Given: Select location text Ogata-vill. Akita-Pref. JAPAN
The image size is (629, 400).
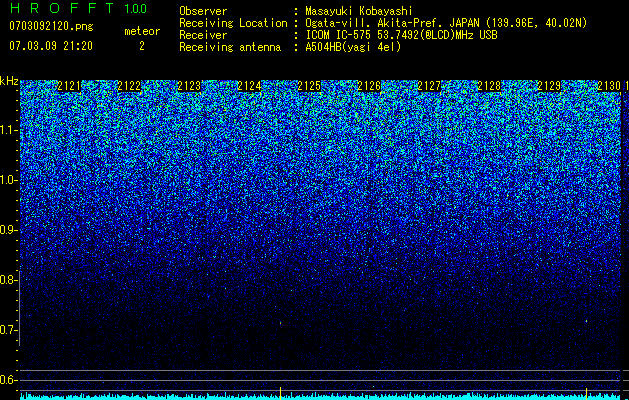Looking at the screenshot, I should [x=392, y=23].
